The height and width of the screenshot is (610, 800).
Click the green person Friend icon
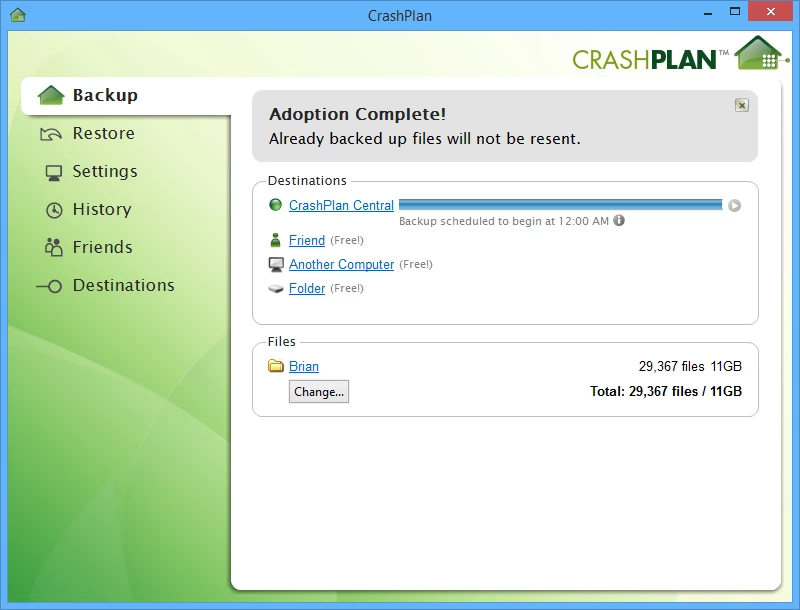pos(276,240)
